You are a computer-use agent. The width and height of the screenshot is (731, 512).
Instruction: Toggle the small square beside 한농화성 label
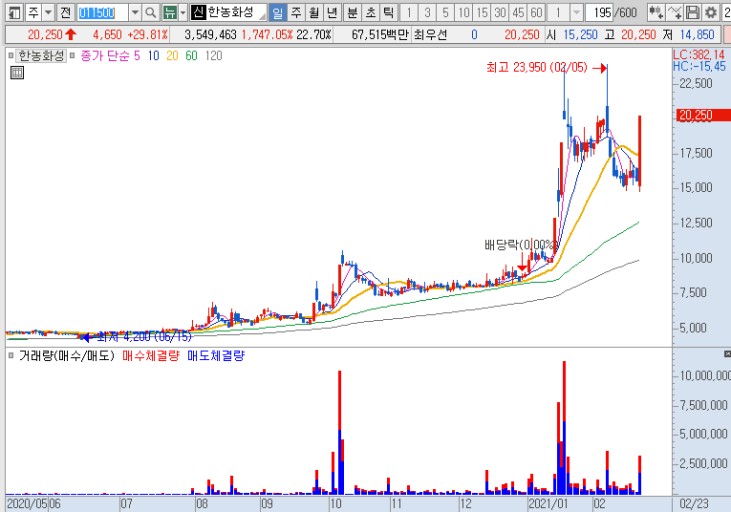tap(11, 56)
